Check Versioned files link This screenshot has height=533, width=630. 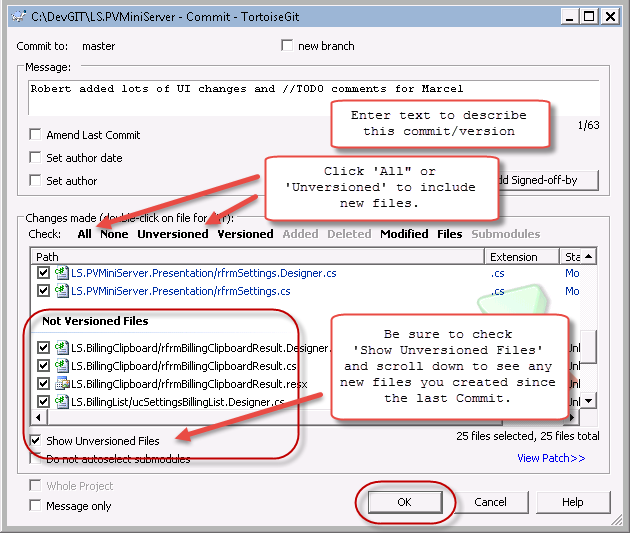245,234
